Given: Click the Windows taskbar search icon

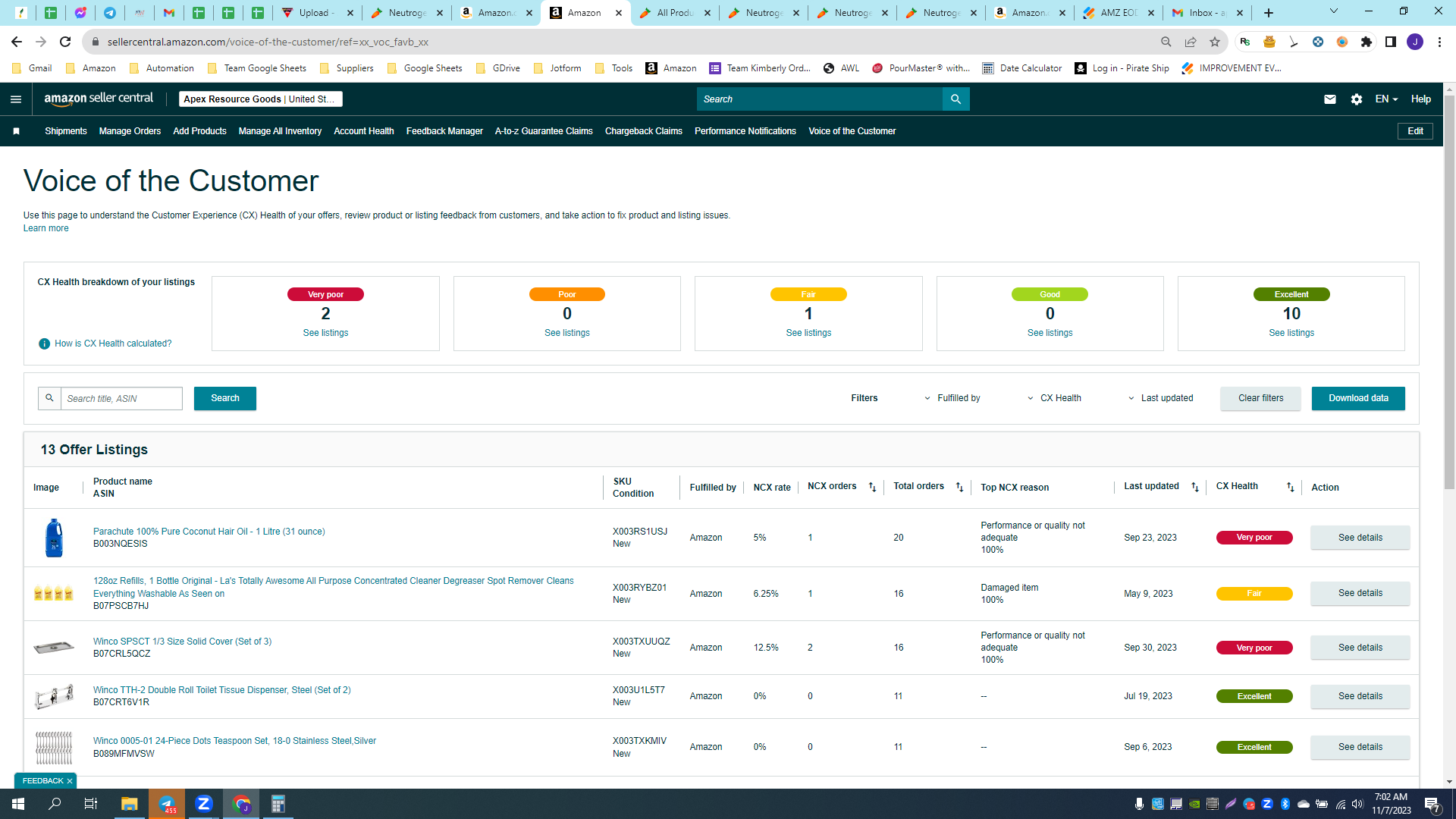Looking at the screenshot, I should [x=55, y=804].
